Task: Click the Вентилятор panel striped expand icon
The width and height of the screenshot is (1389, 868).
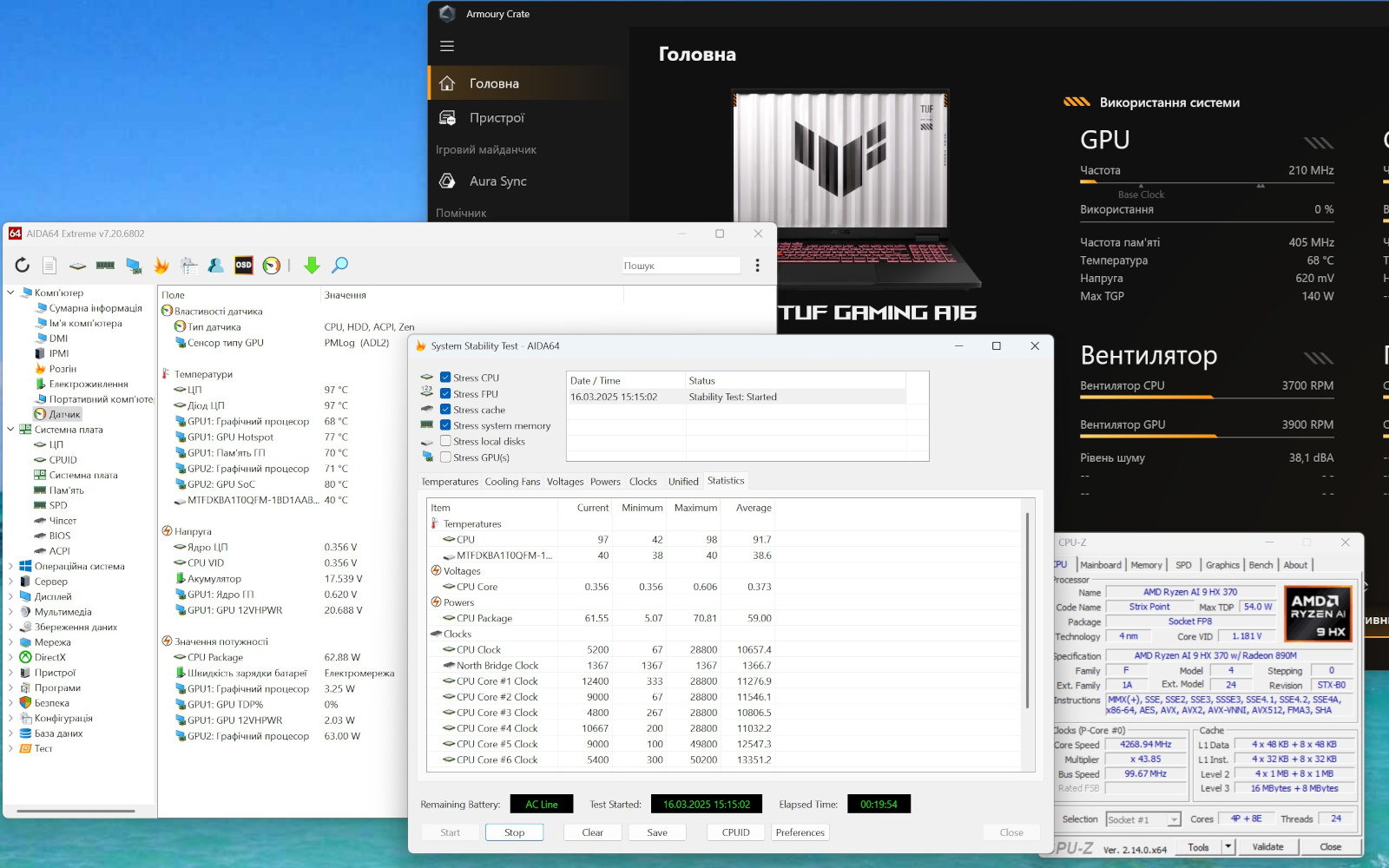Action: [1319, 358]
